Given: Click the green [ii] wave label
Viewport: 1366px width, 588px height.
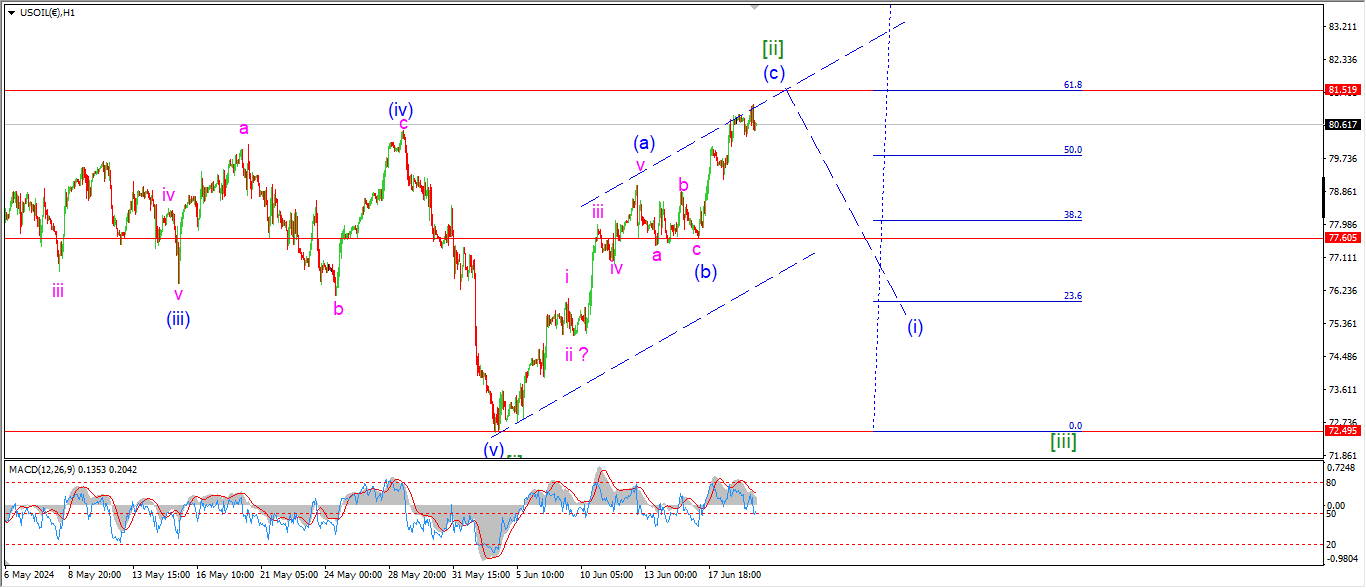Looking at the screenshot, I should pos(772,47).
